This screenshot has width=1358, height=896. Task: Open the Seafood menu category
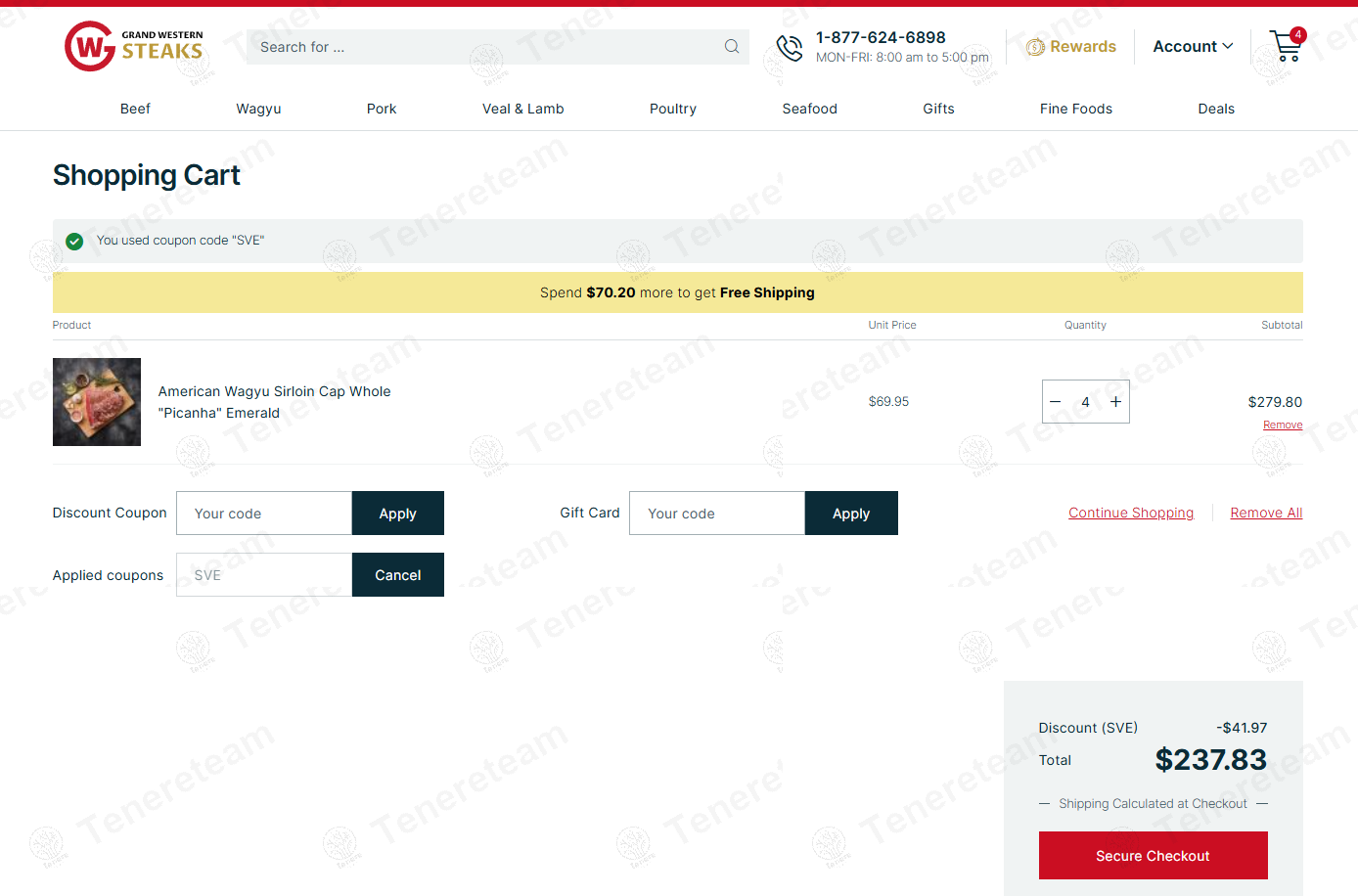809,109
